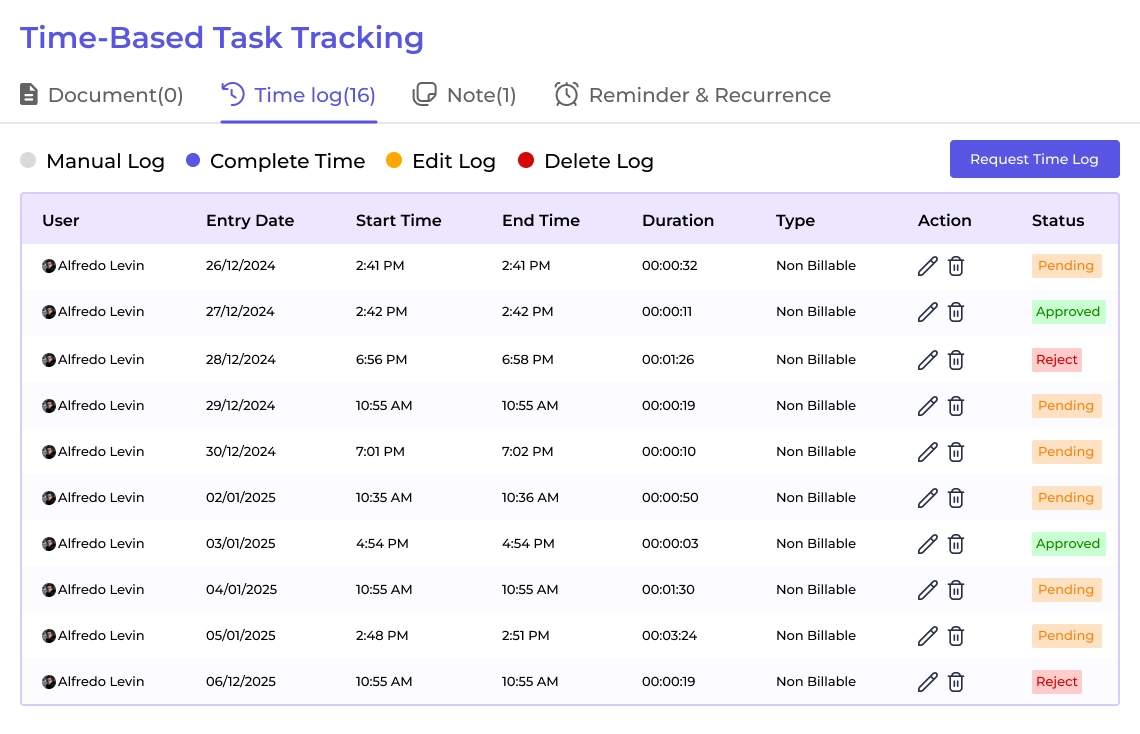Click the Entry Date column header

pyautogui.click(x=250, y=221)
